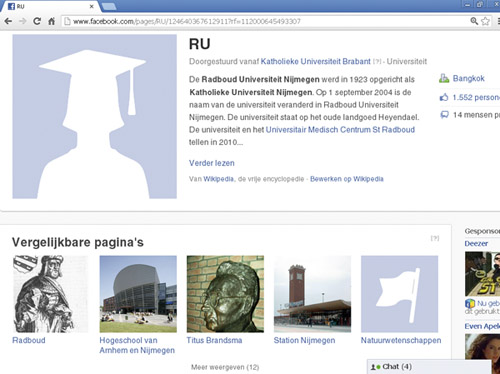Open the Titus Brandsma bust thumbnail
500x374 pixels.
coord(225,294)
